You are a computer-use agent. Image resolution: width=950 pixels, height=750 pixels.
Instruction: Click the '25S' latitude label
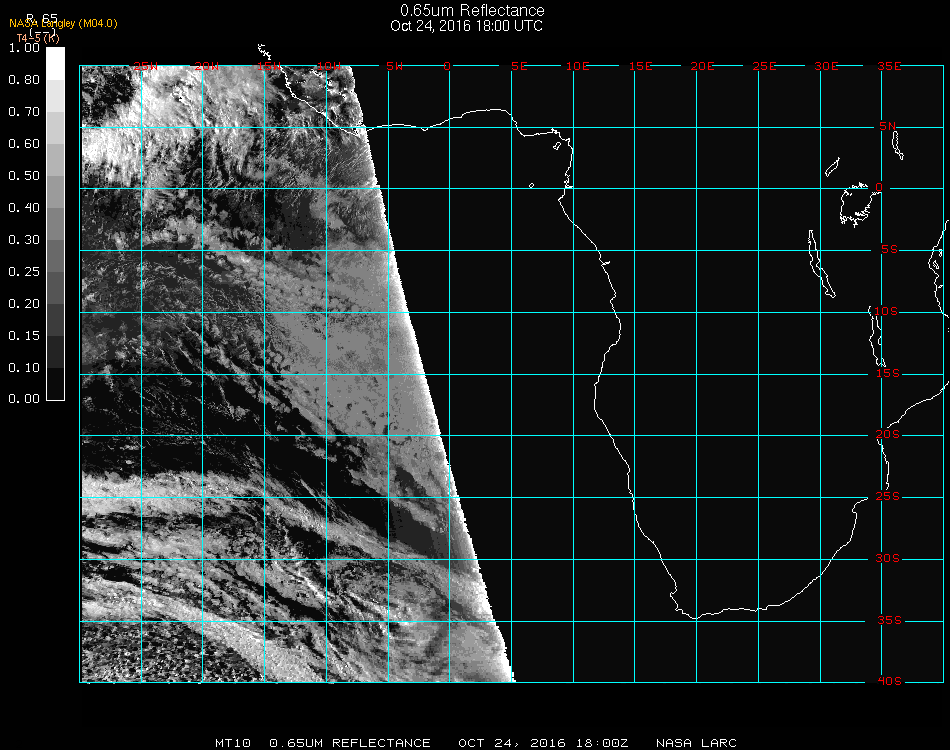click(x=888, y=497)
